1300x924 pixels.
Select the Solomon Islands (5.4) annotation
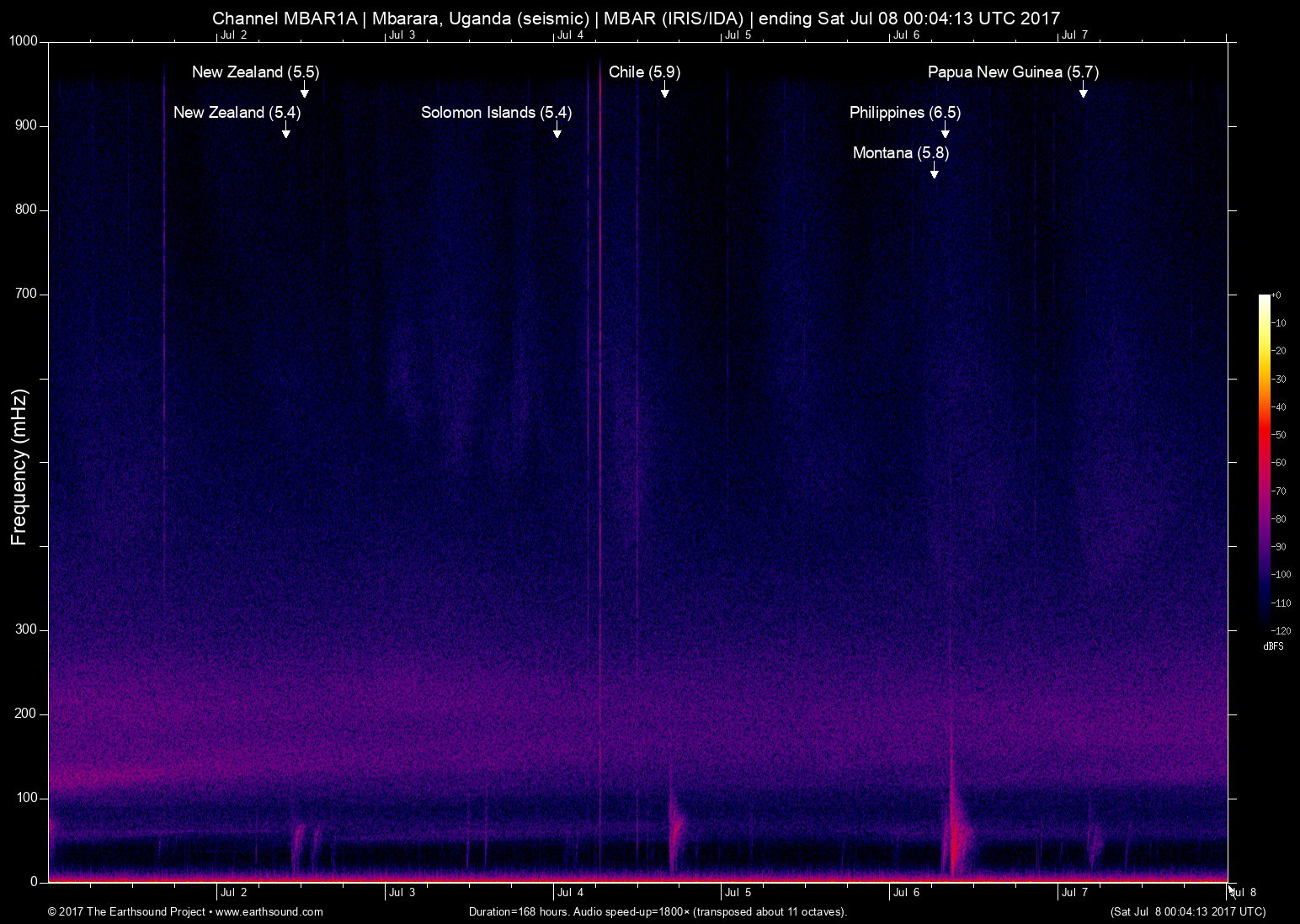coord(496,113)
